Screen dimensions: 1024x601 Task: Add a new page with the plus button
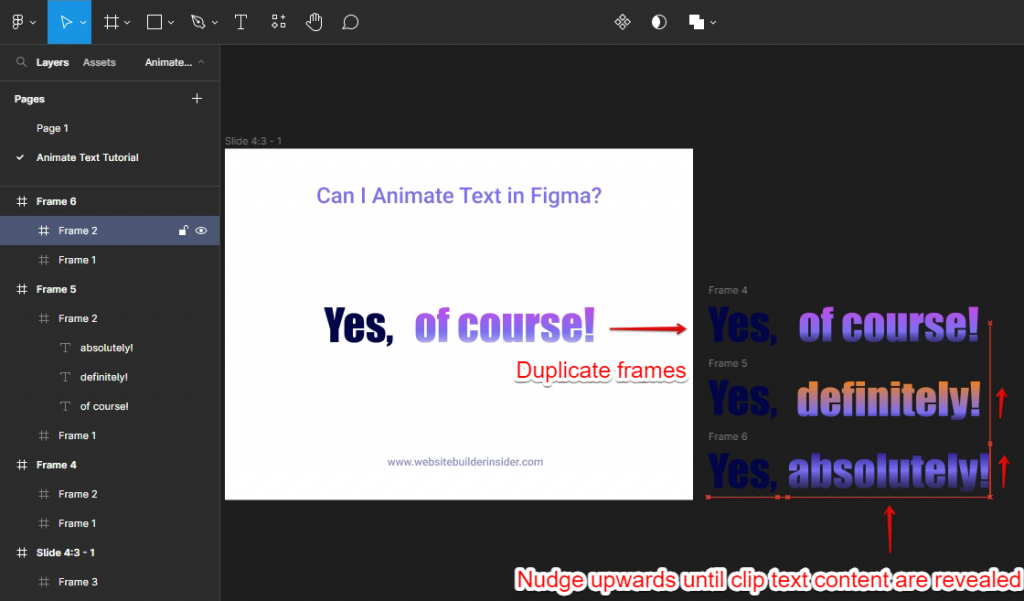197,98
